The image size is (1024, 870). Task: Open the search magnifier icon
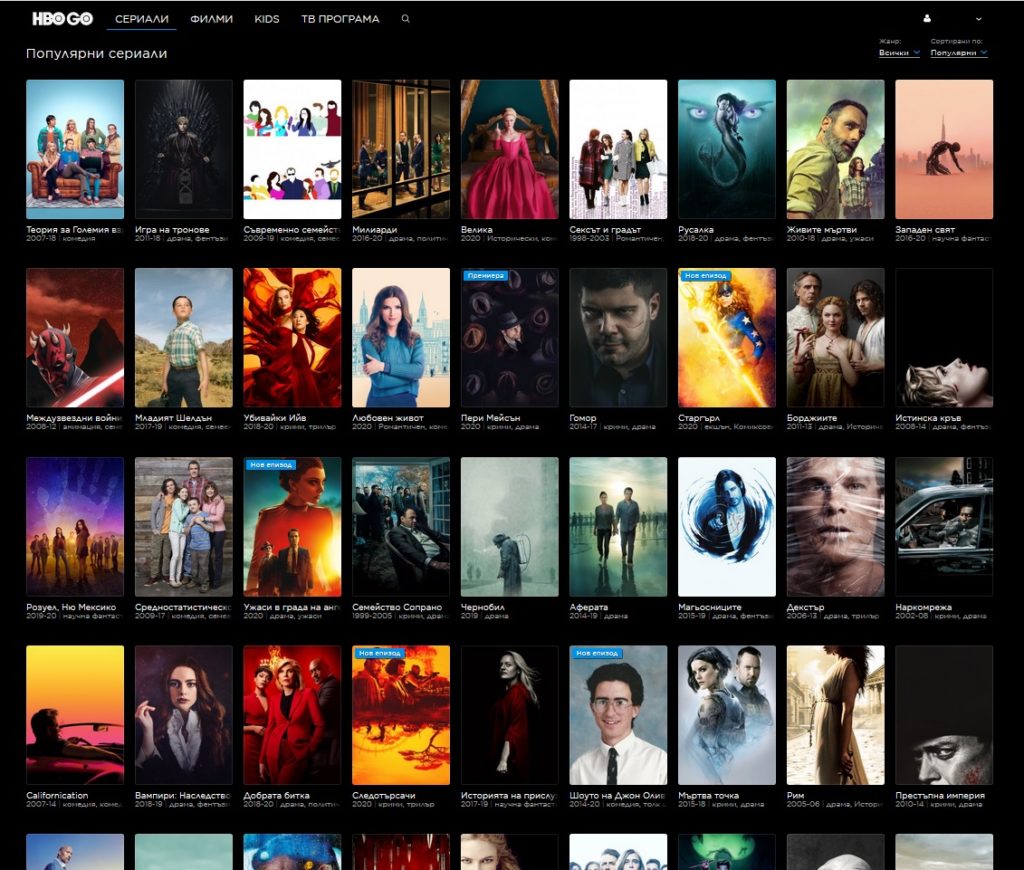(x=406, y=19)
